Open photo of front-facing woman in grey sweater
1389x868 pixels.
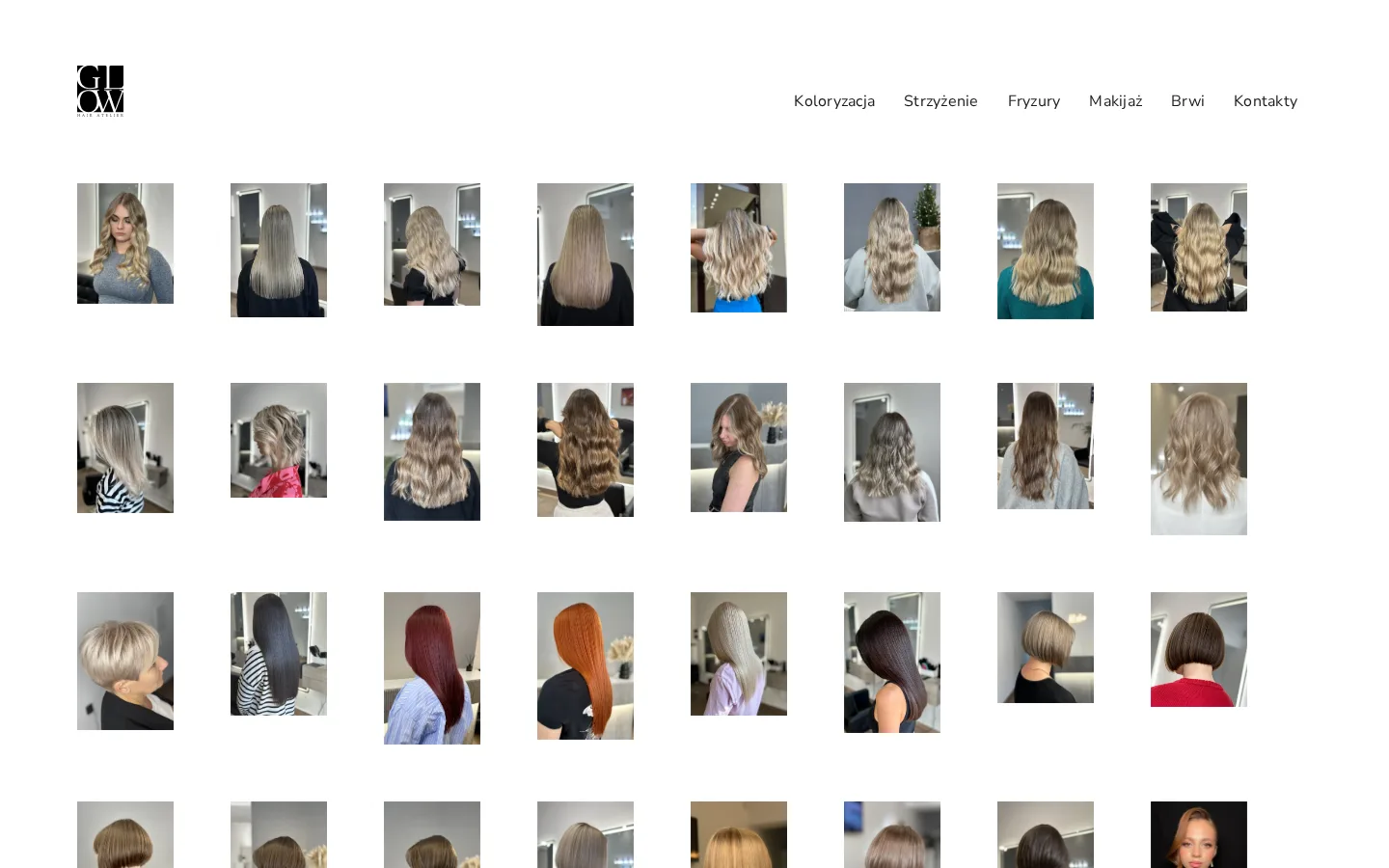point(125,243)
